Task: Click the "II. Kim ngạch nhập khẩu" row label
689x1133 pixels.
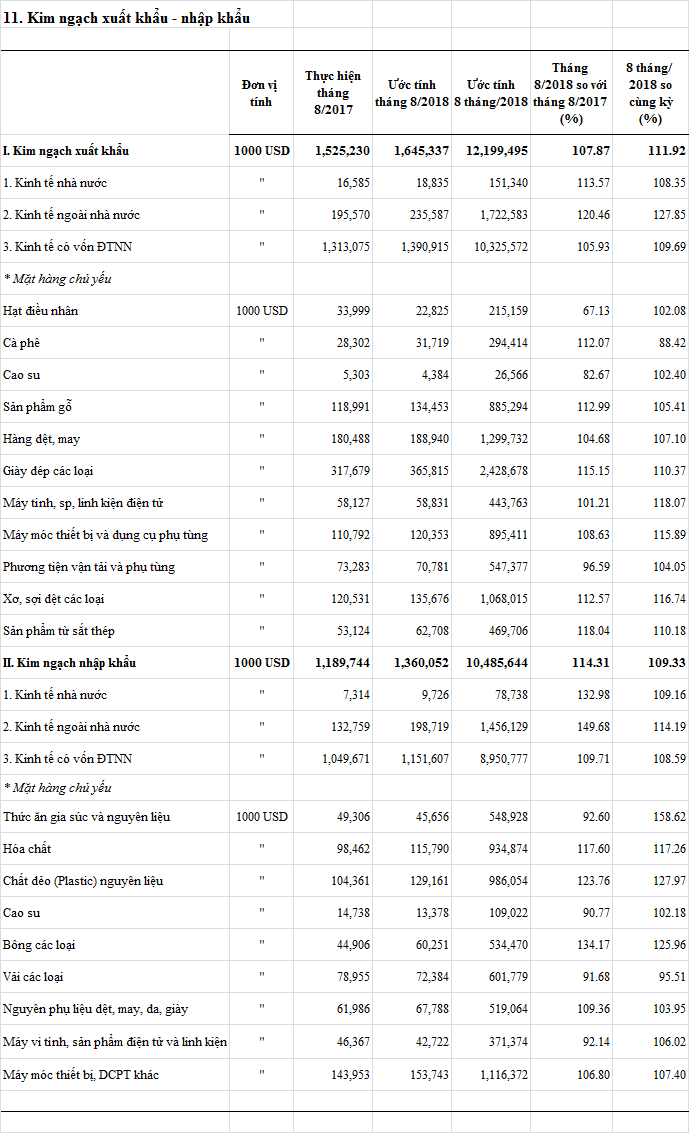Action: [69, 663]
